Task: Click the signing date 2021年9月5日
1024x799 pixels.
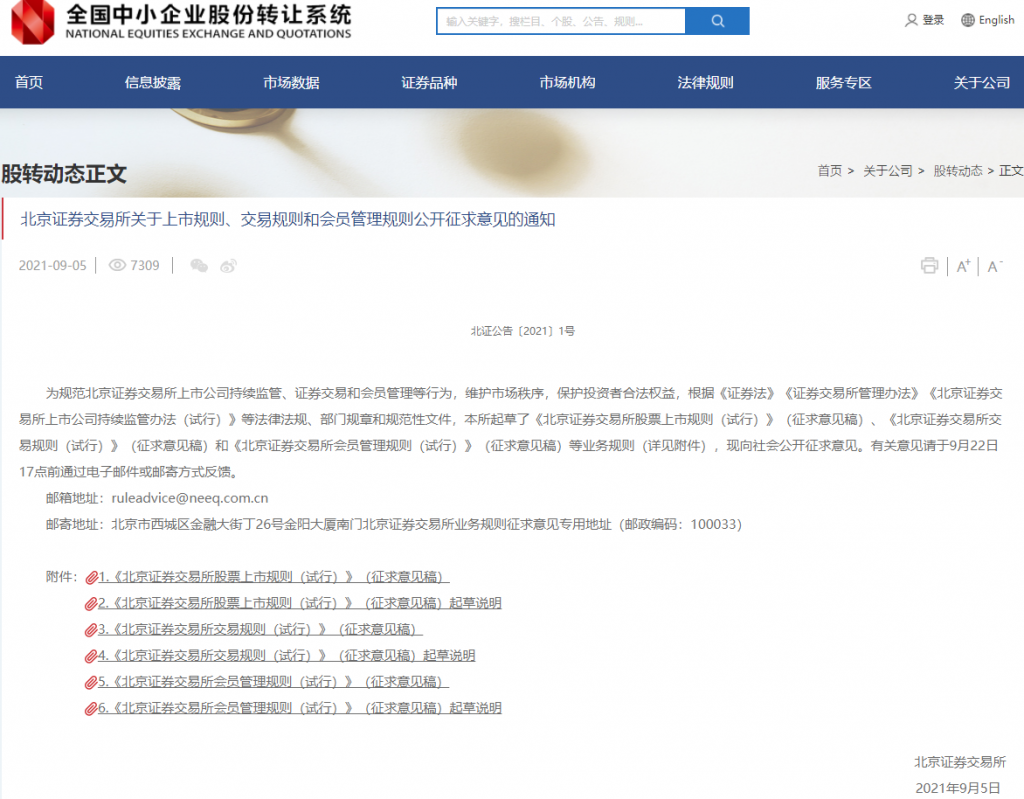Action: [957, 788]
